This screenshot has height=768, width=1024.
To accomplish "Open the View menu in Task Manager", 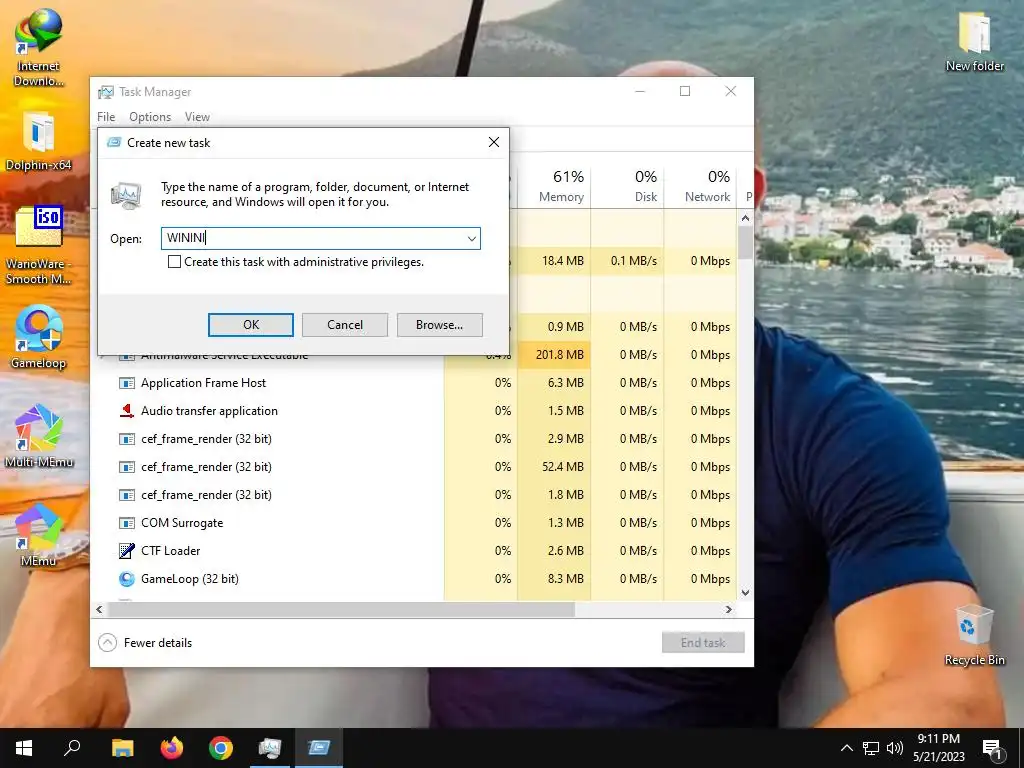I will click(197, 117).
